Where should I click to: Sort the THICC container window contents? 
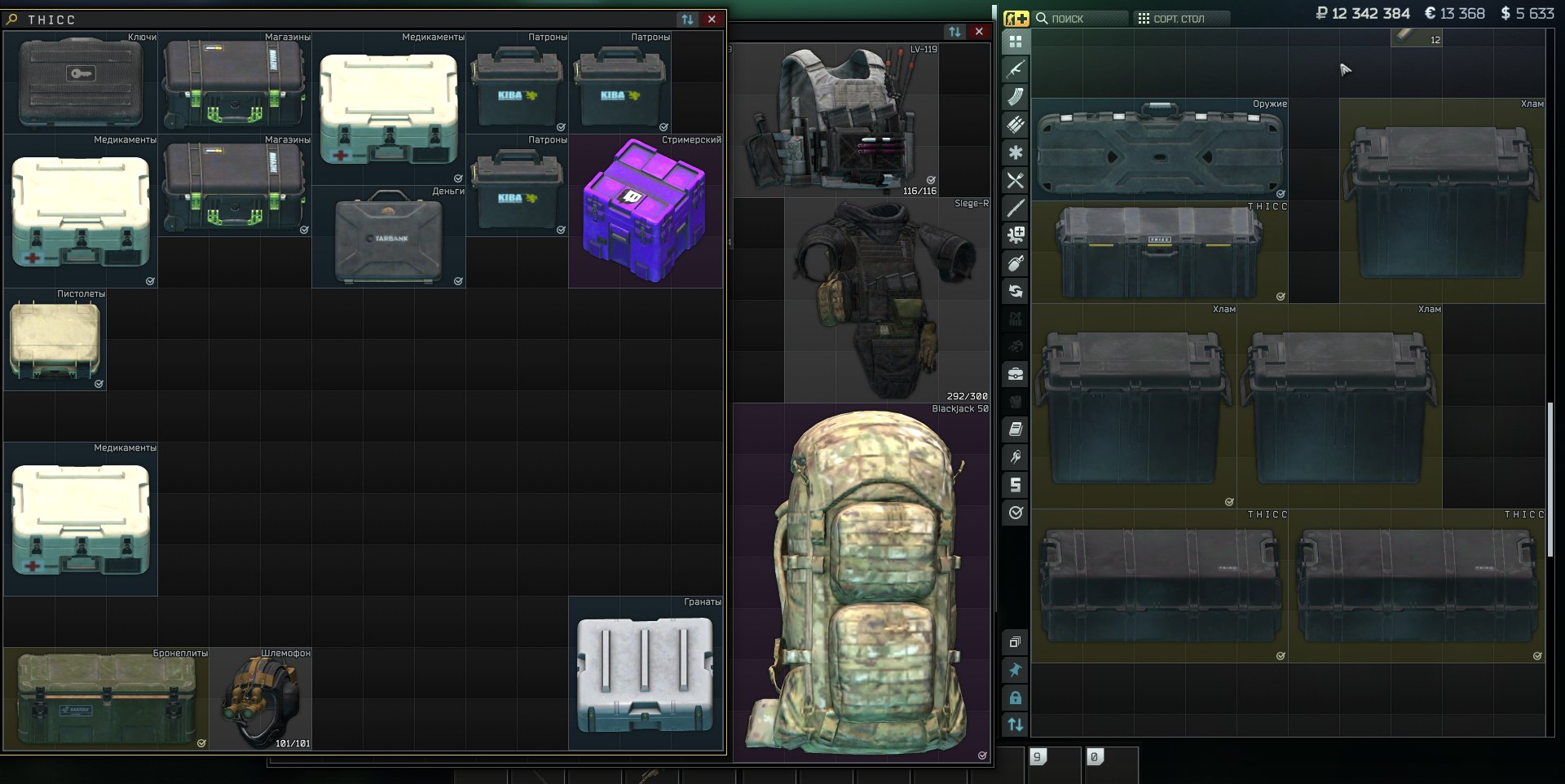(688, 20)
